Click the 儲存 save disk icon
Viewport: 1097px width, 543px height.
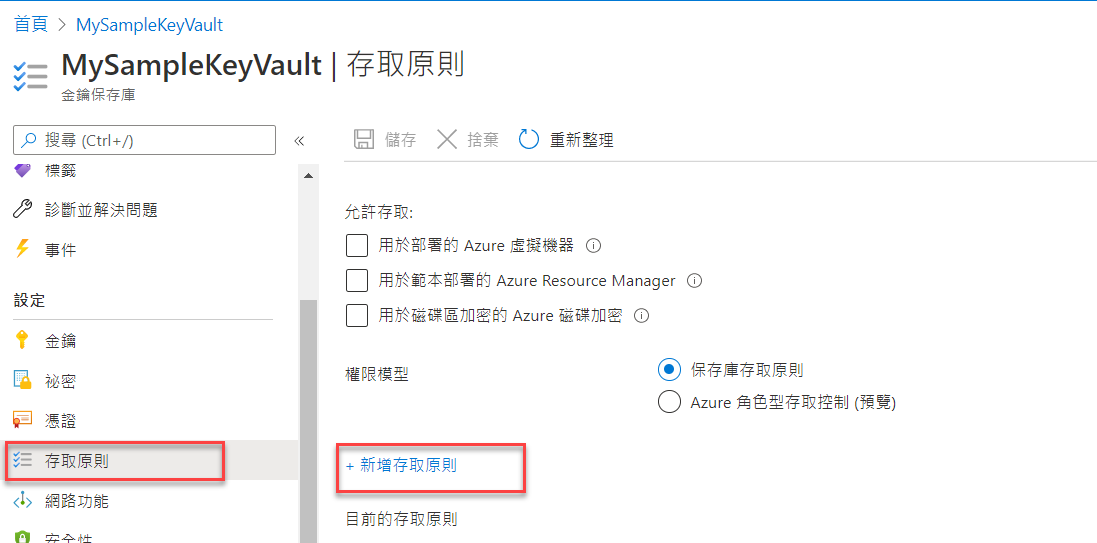click(x=364, y=140)
